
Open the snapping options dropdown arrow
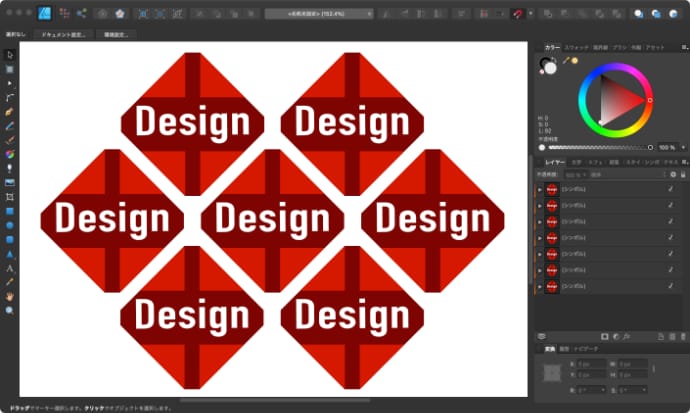[x=530, y=14]
